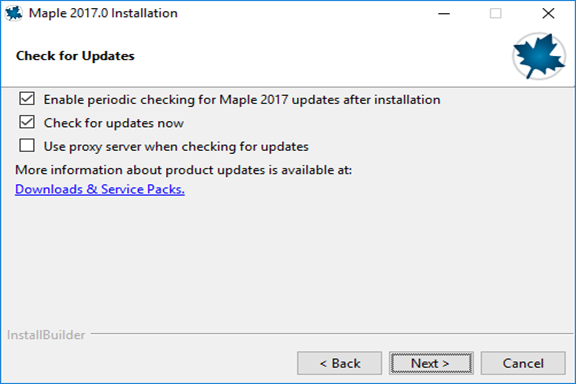Click the 'Maple 2017.0 Installation' title text
The image size is (576, 384).
click(x=103, y=13)
